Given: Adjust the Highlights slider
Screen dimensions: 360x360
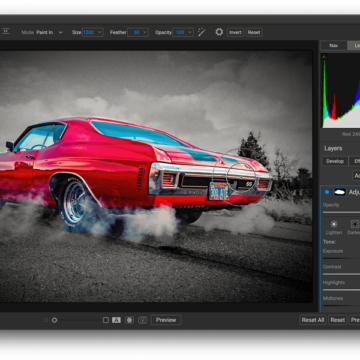Looking at the screenshot, I should coord(341,290).
